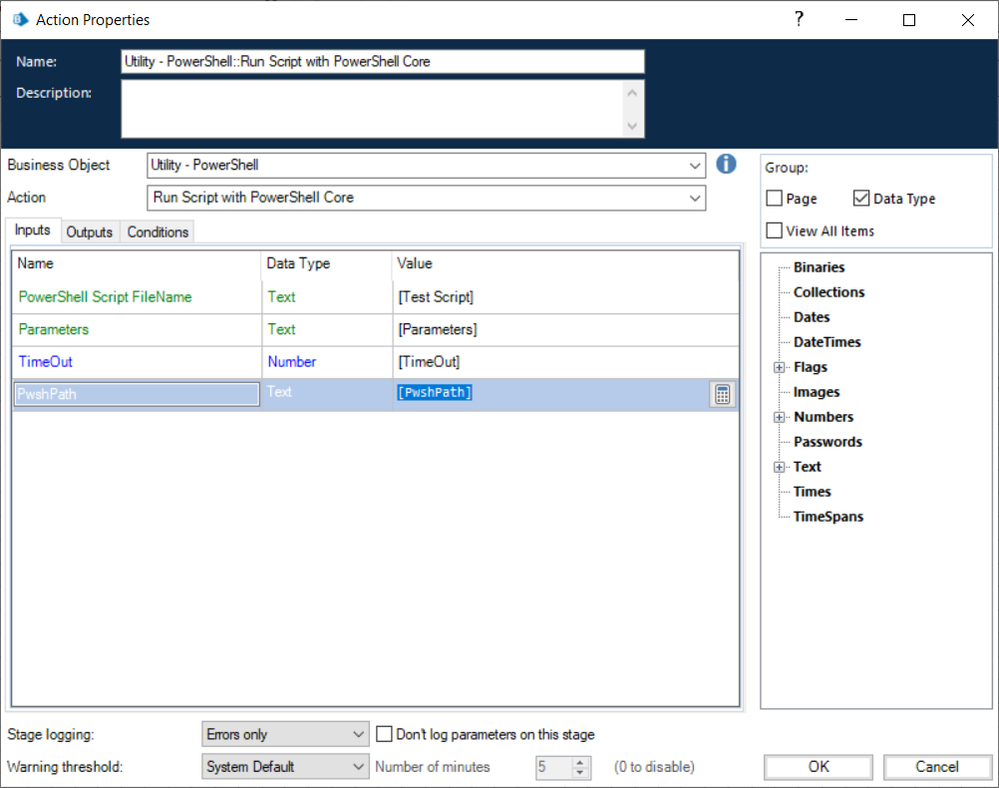999x788 pixels.
Task: Toggle the View All Items checkbox
Action: click(x=775, y=231)
